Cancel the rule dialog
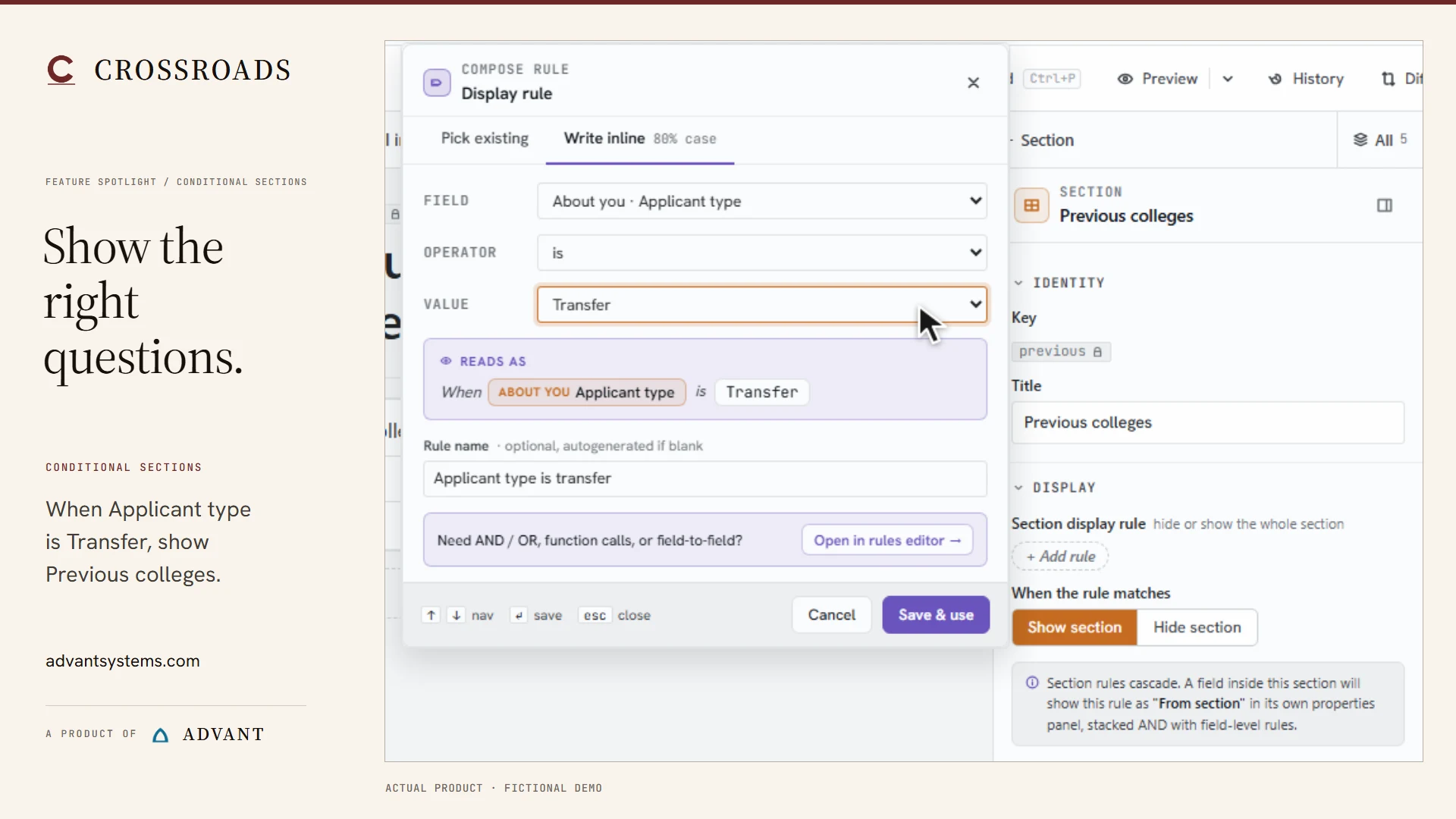Screen dimensions: 1456x819 pyautogui.click(x=832, y=615)
